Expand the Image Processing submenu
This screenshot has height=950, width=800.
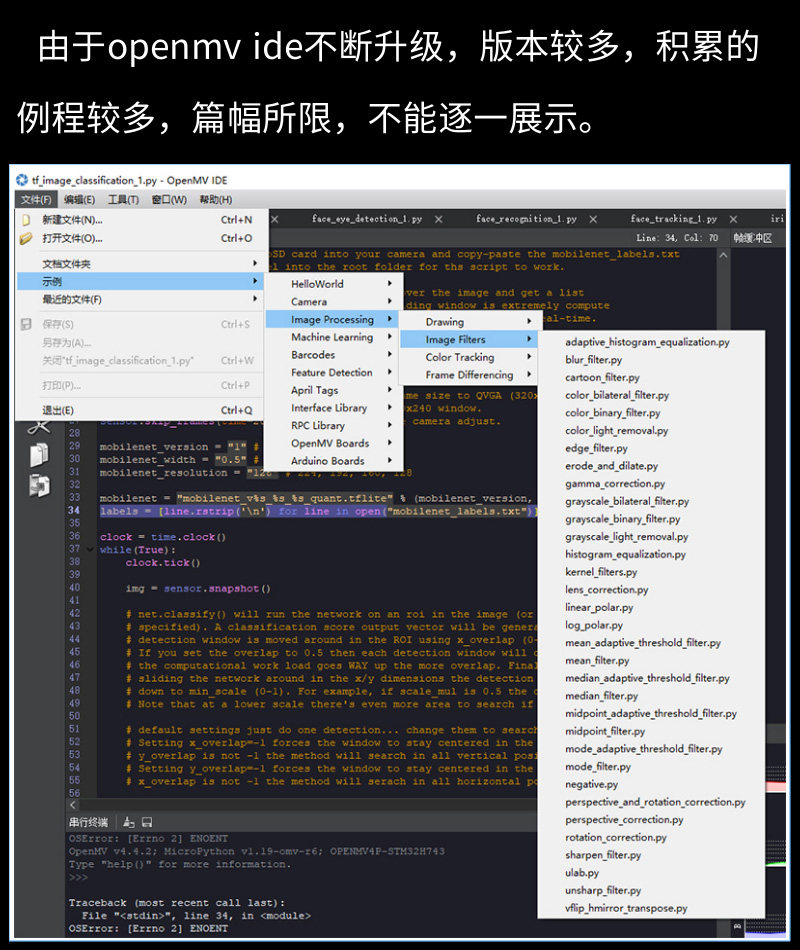(334, 319)
